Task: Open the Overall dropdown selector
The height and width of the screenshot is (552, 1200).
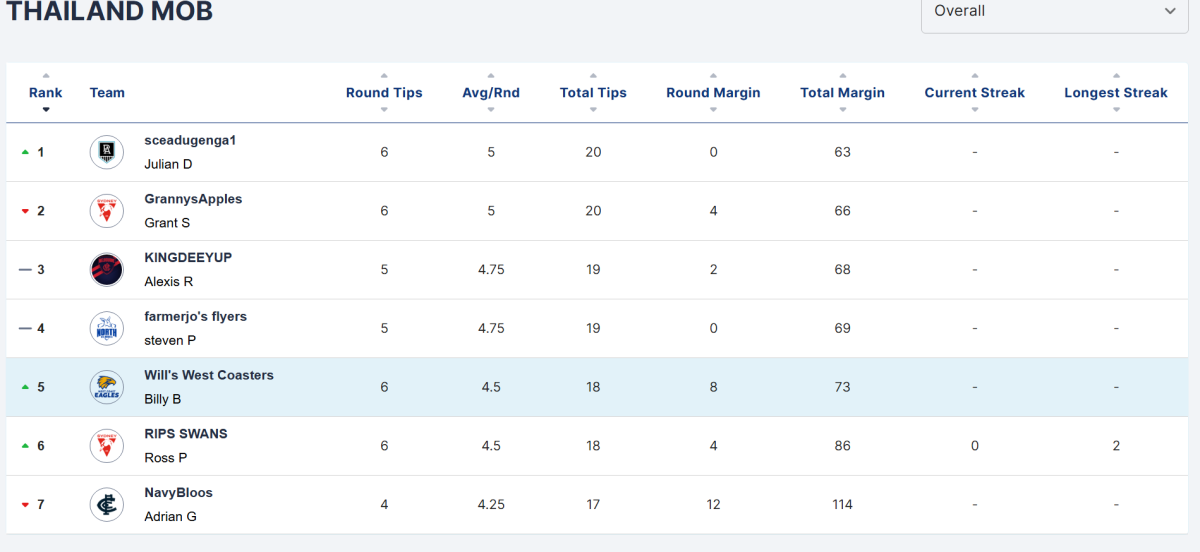Action: [x=1054, y=11]
